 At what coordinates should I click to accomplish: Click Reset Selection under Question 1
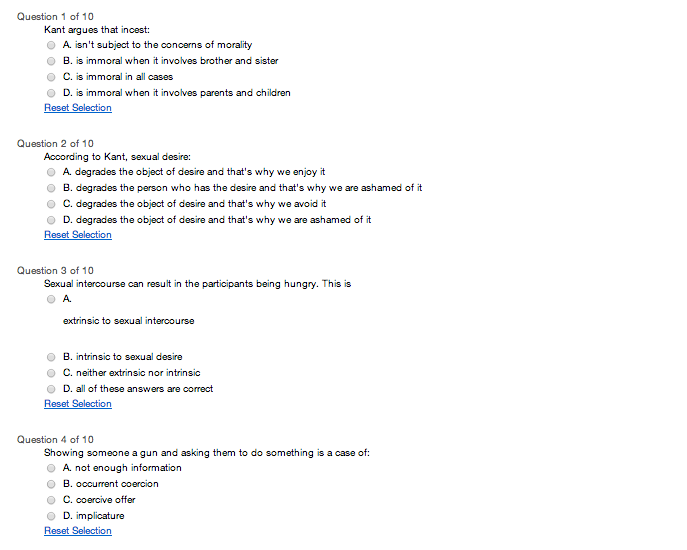(x=78, y=108)
